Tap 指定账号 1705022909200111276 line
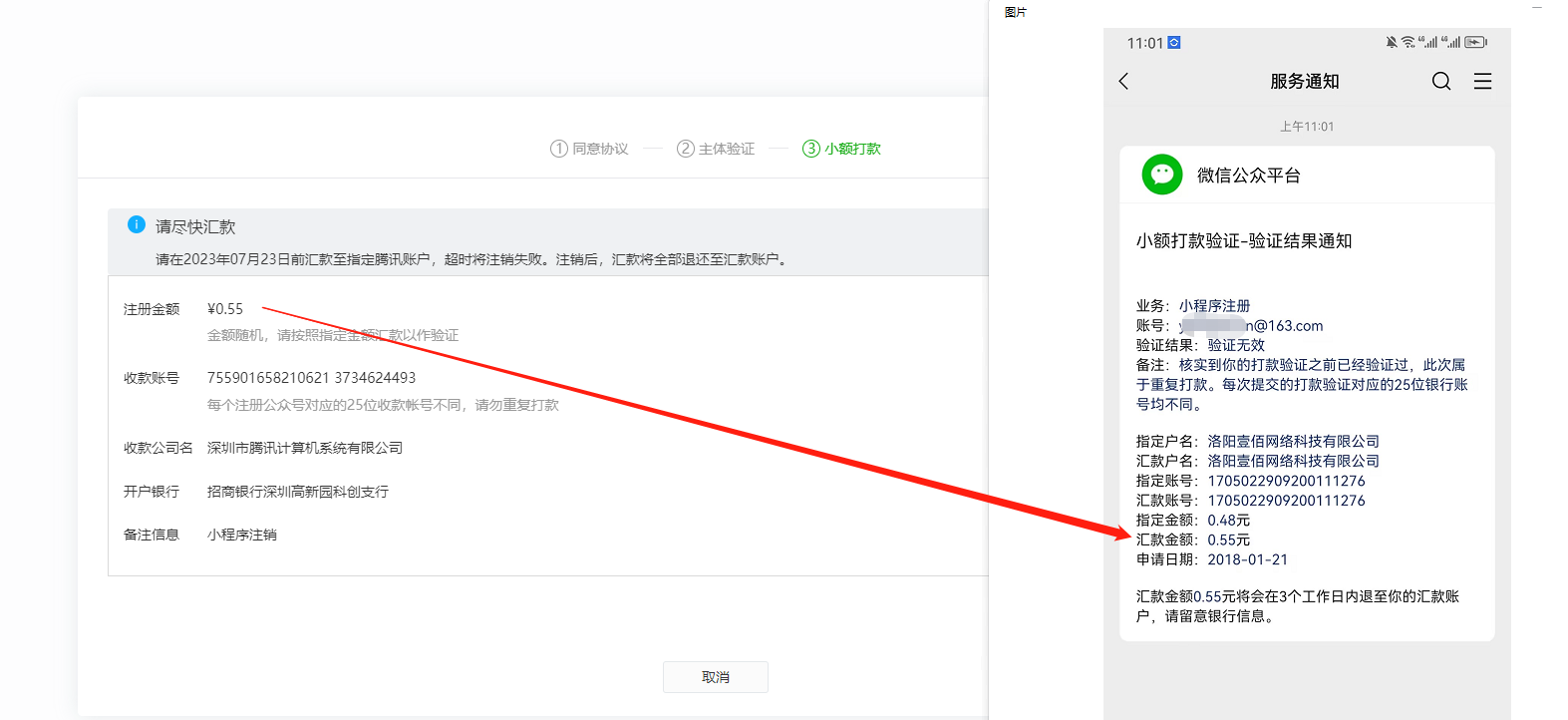Screen dimensions: 1568x720 click(x=1251, y=481)
